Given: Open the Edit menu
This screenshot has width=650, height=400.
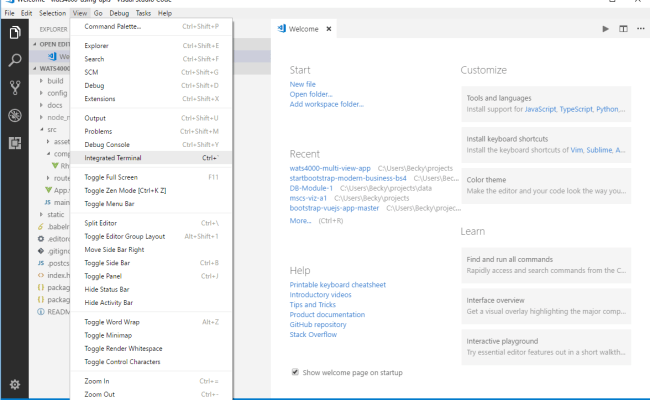Looking at the screenshot, I should click(27, 13).
